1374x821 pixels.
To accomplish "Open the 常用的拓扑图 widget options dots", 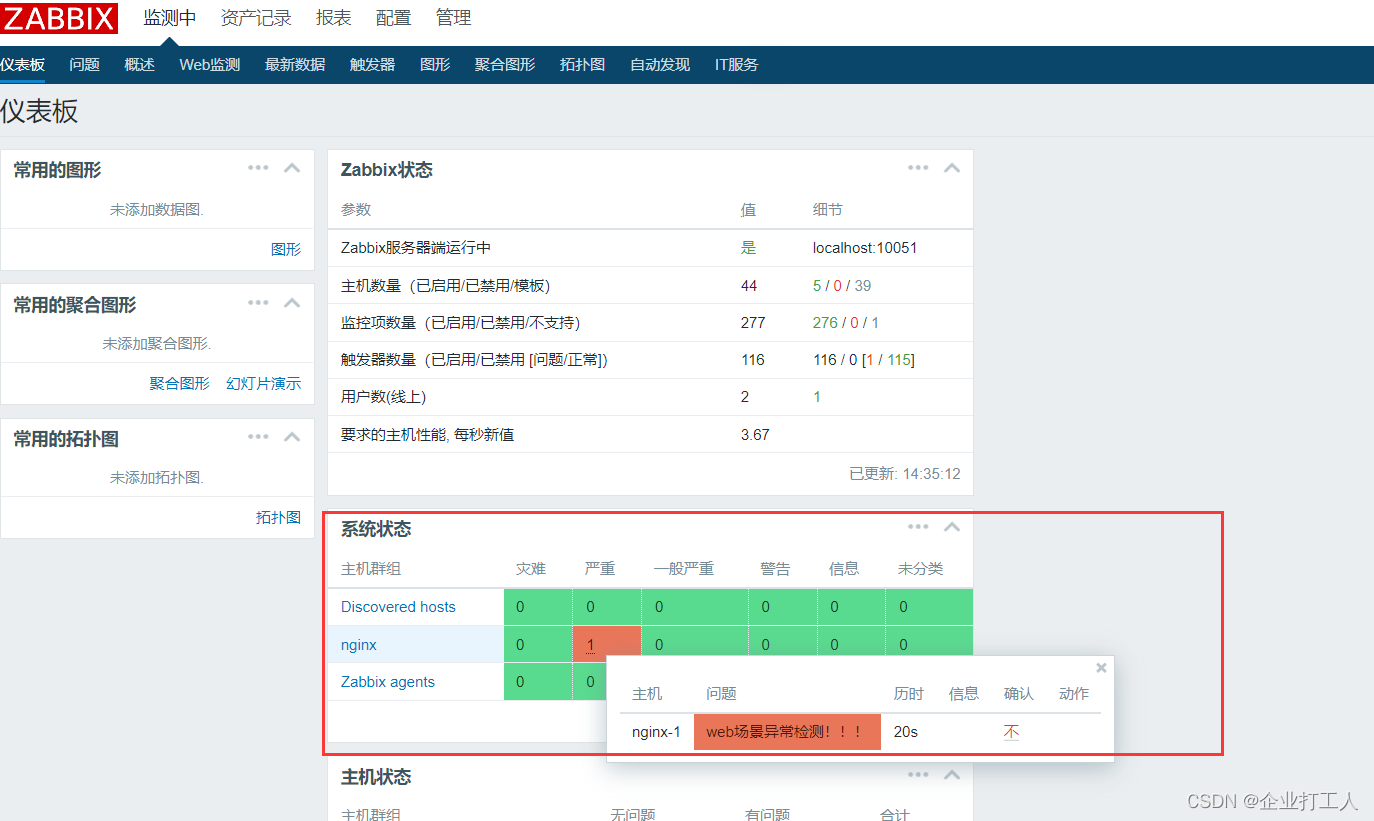I will point(258,437).
